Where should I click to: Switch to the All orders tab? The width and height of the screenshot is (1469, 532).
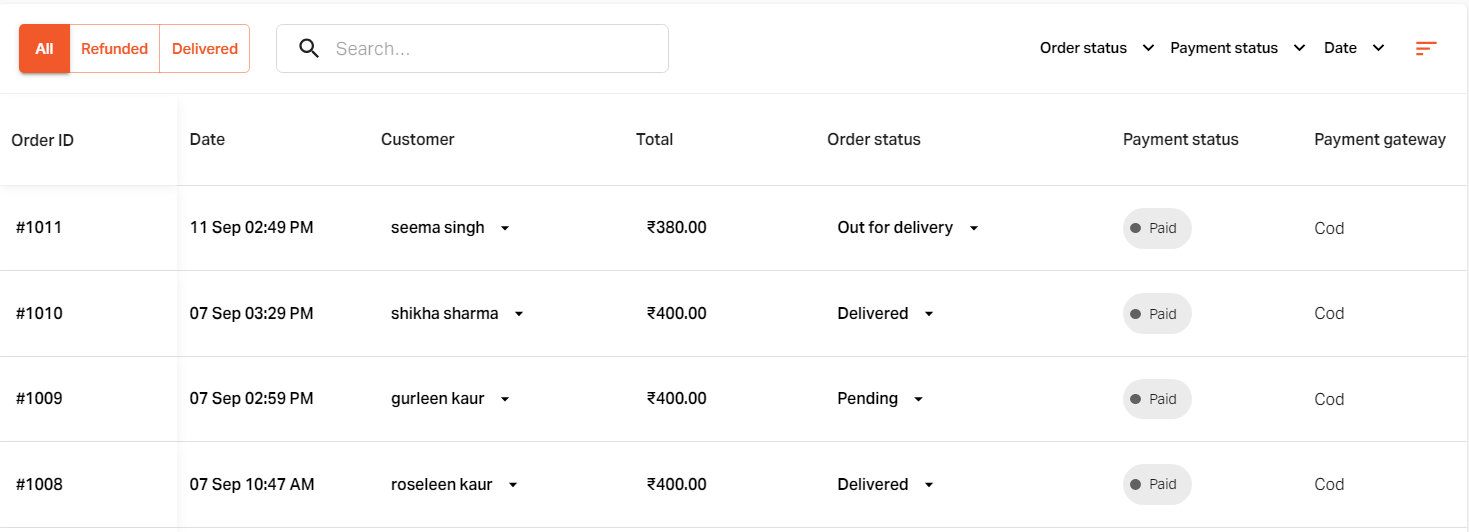pos(44,48)
